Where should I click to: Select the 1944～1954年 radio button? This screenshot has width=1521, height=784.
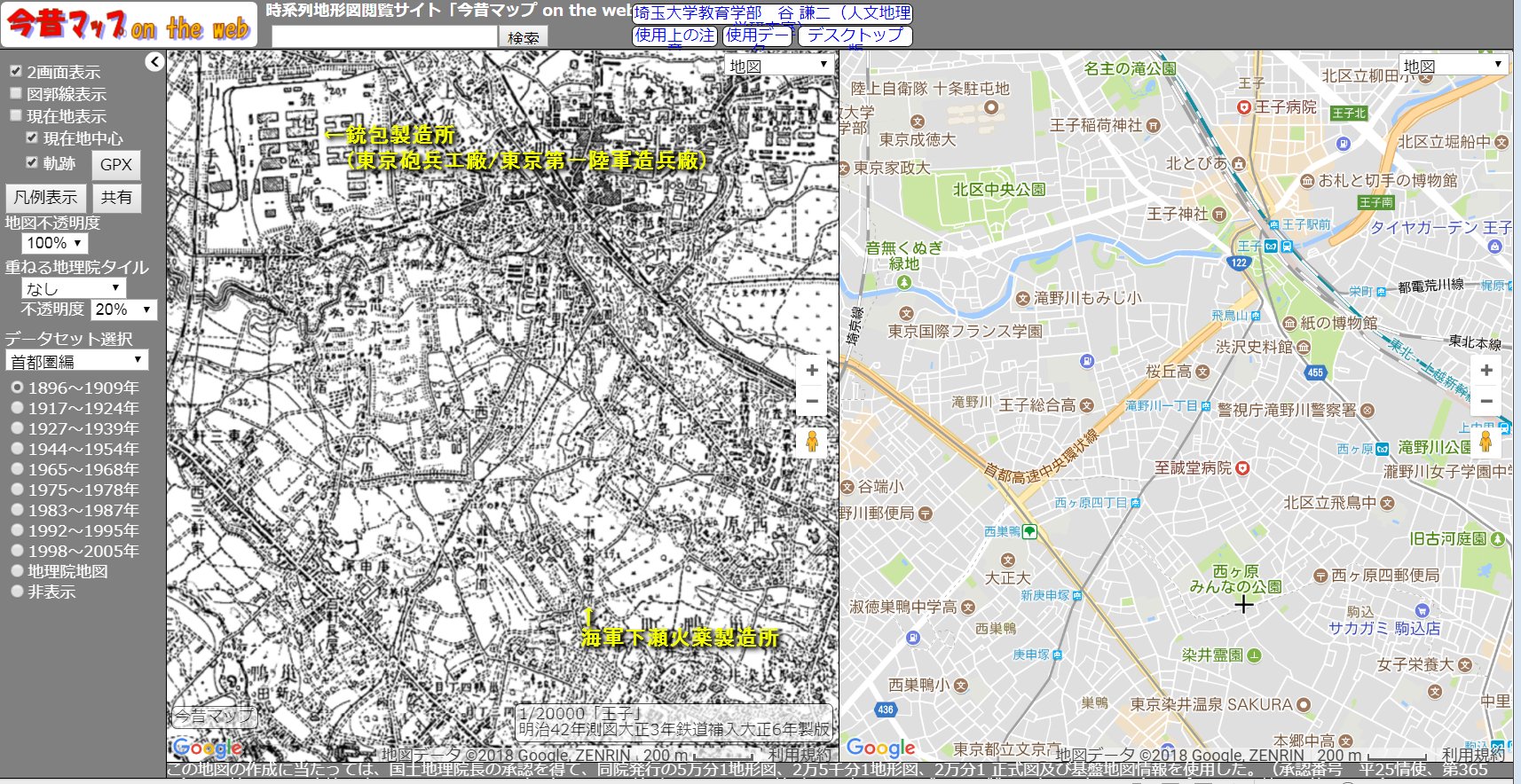[x=17, y=449]
